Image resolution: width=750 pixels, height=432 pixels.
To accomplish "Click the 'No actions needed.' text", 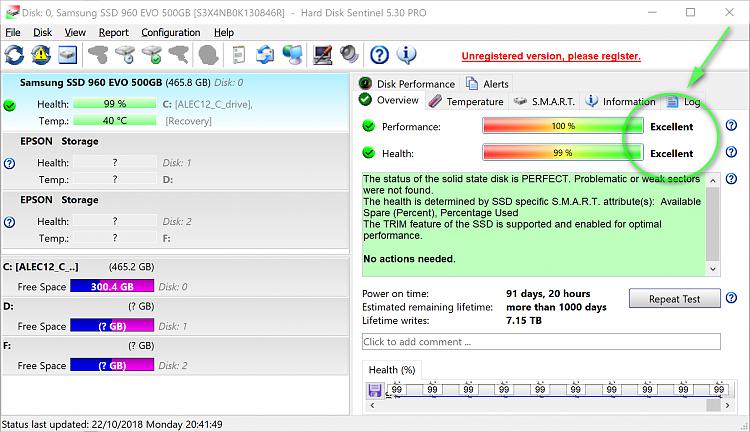I will click(x=409, y=259).
